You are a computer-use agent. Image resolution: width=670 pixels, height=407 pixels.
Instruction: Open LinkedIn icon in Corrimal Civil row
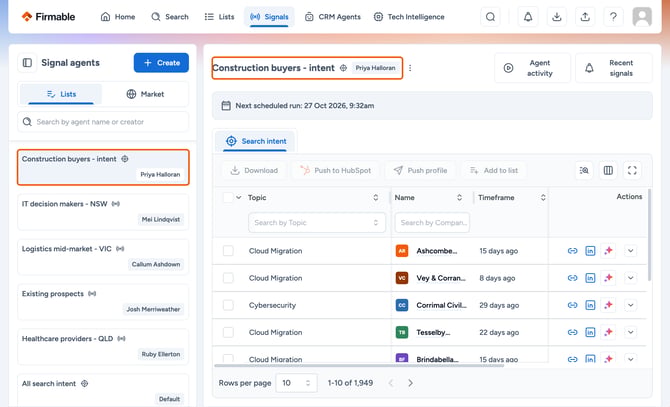coord(590,305)
